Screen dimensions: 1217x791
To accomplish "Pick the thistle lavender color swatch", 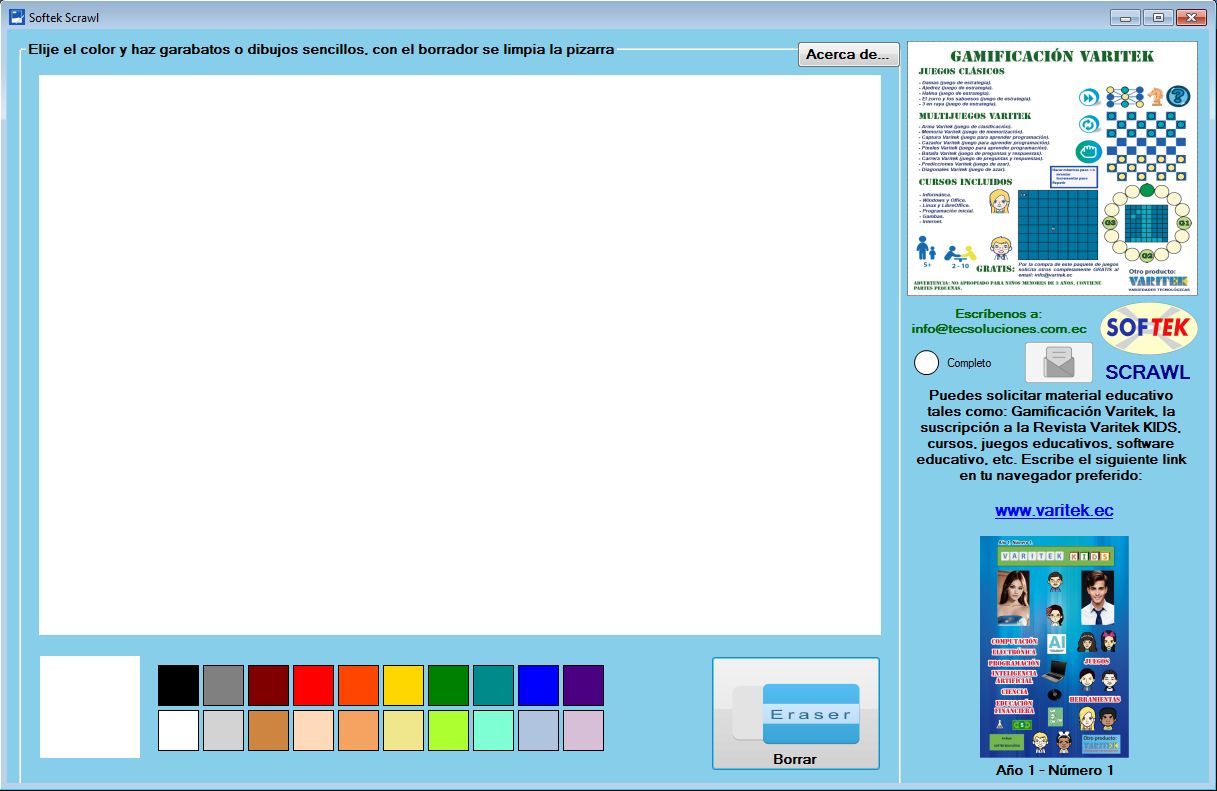I will tap(583, 730).
